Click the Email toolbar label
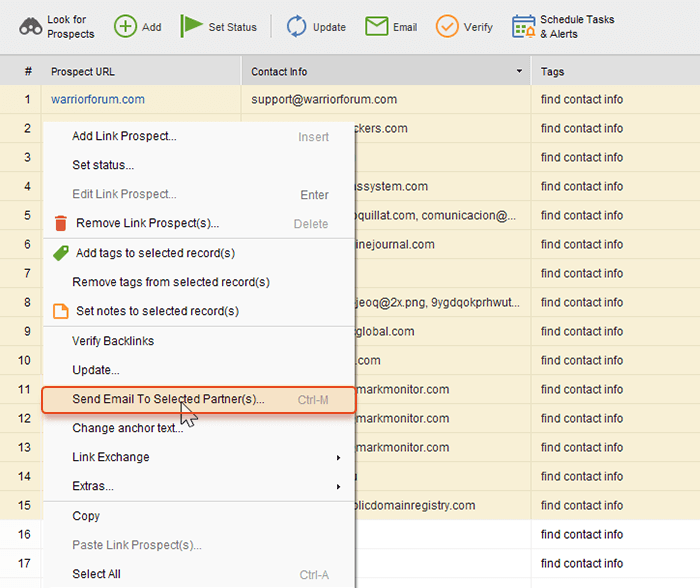Viewport: 700px width, 588px height. click(x=405, y=27)
